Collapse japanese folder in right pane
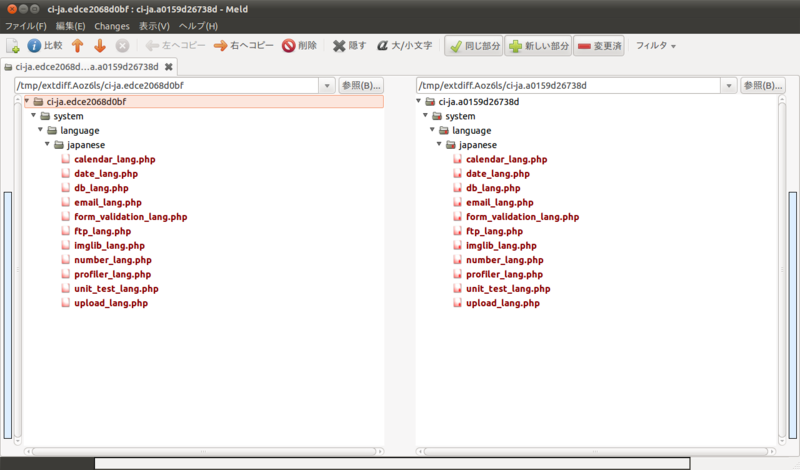 pyautogui.click(x=439, y=144)
